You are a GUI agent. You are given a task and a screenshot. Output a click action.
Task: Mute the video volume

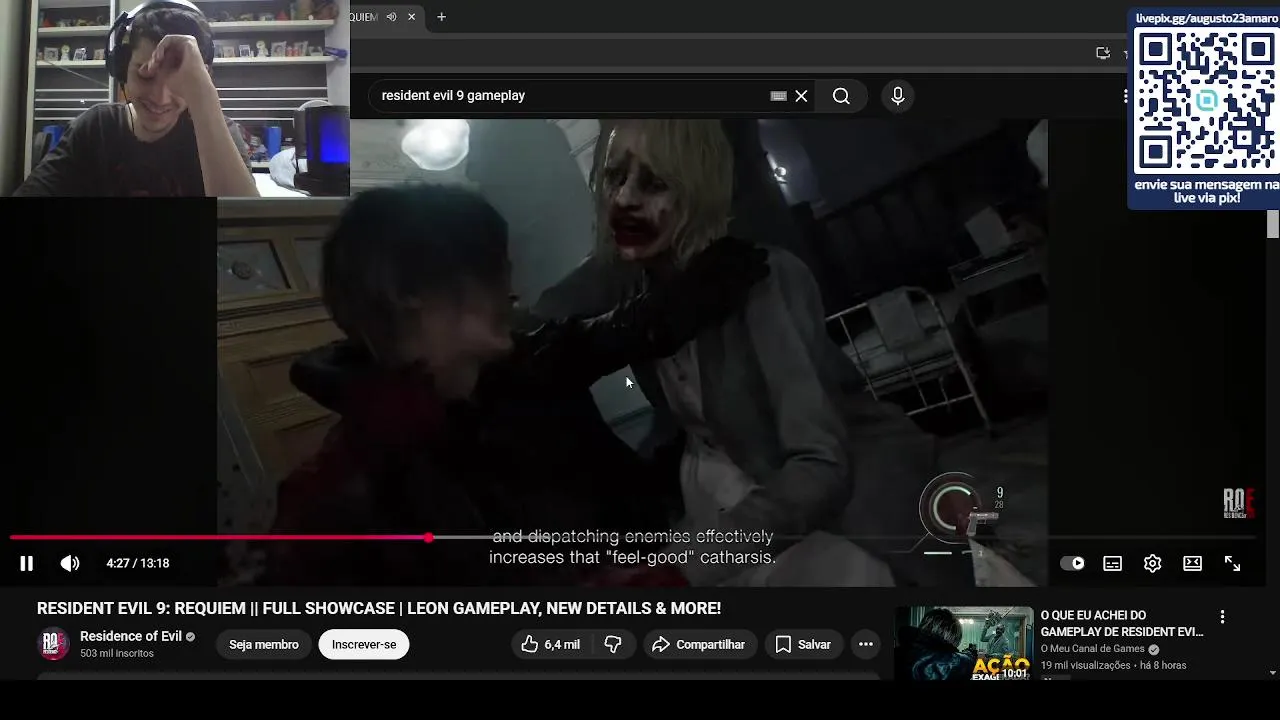click(70, 564)
